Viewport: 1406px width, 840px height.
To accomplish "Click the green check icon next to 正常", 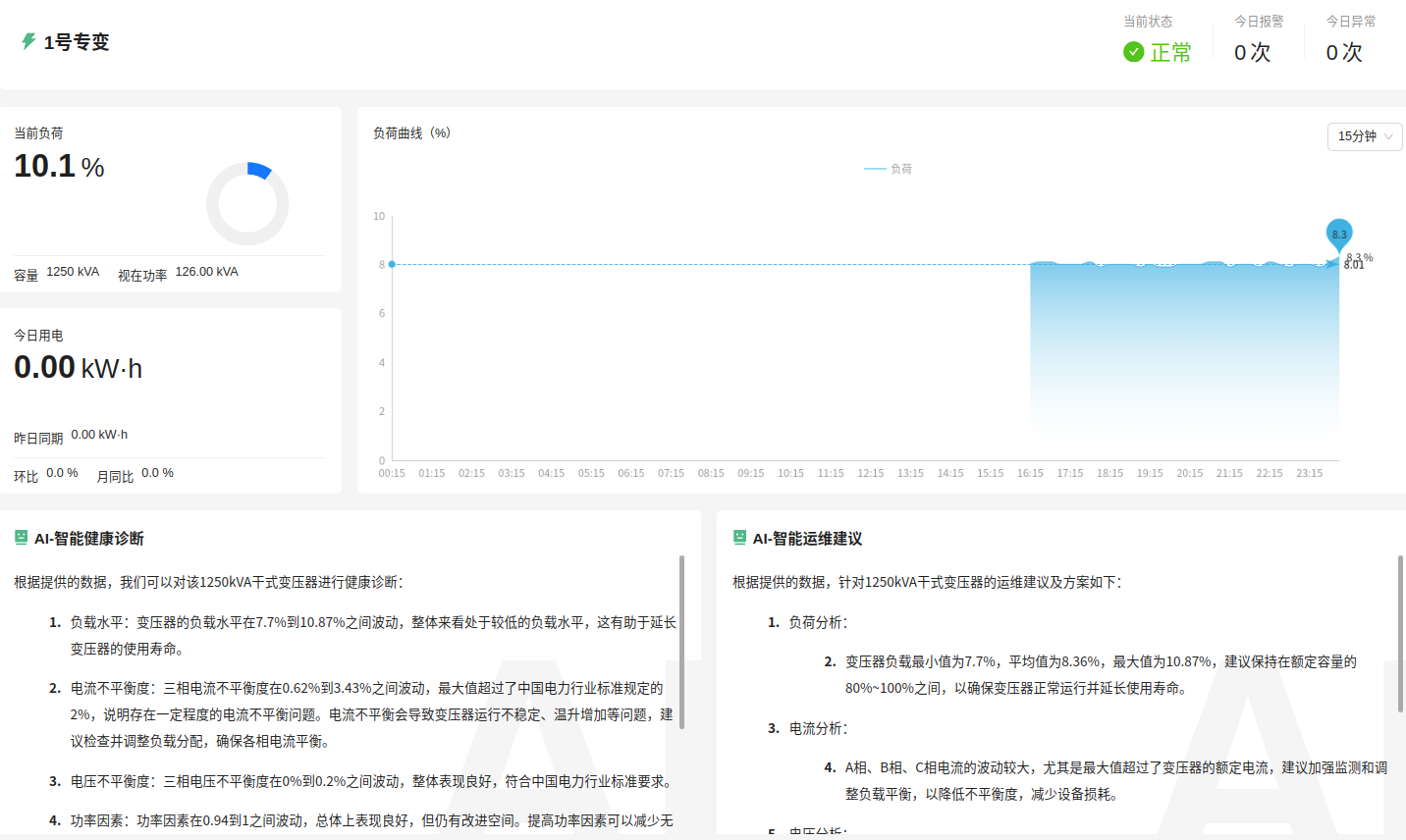I will [x=1134, y=52].
